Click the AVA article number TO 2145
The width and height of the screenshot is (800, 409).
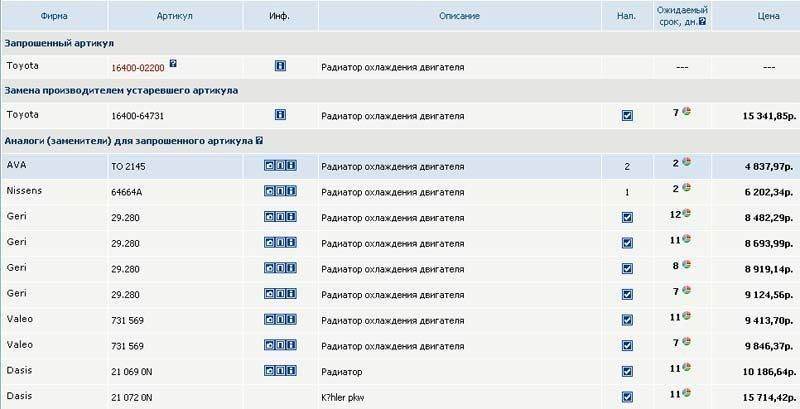[x=131, y=164]
